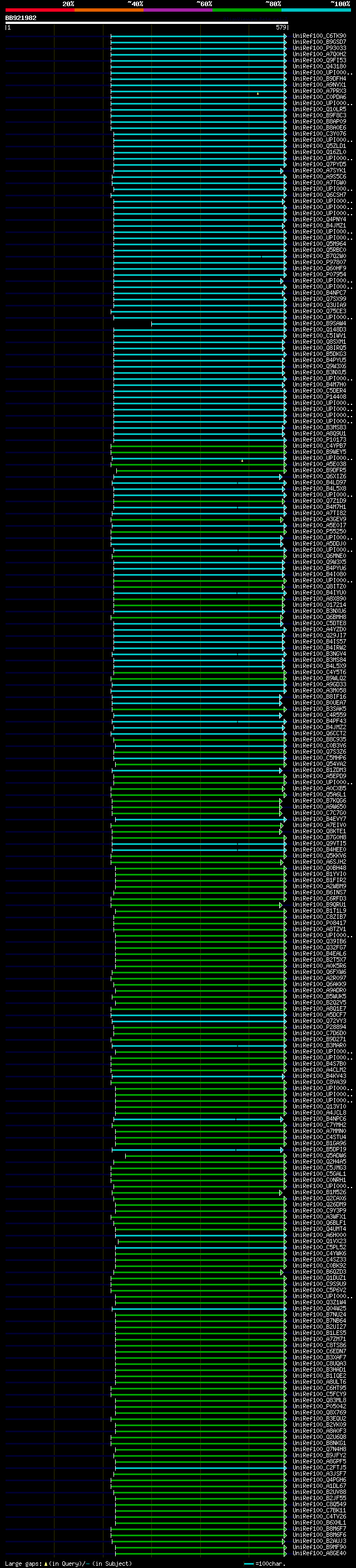Select hit UniRef100_B8NKG1
This screenshot has height=1568, width=356.
[x=319, y=1443]
